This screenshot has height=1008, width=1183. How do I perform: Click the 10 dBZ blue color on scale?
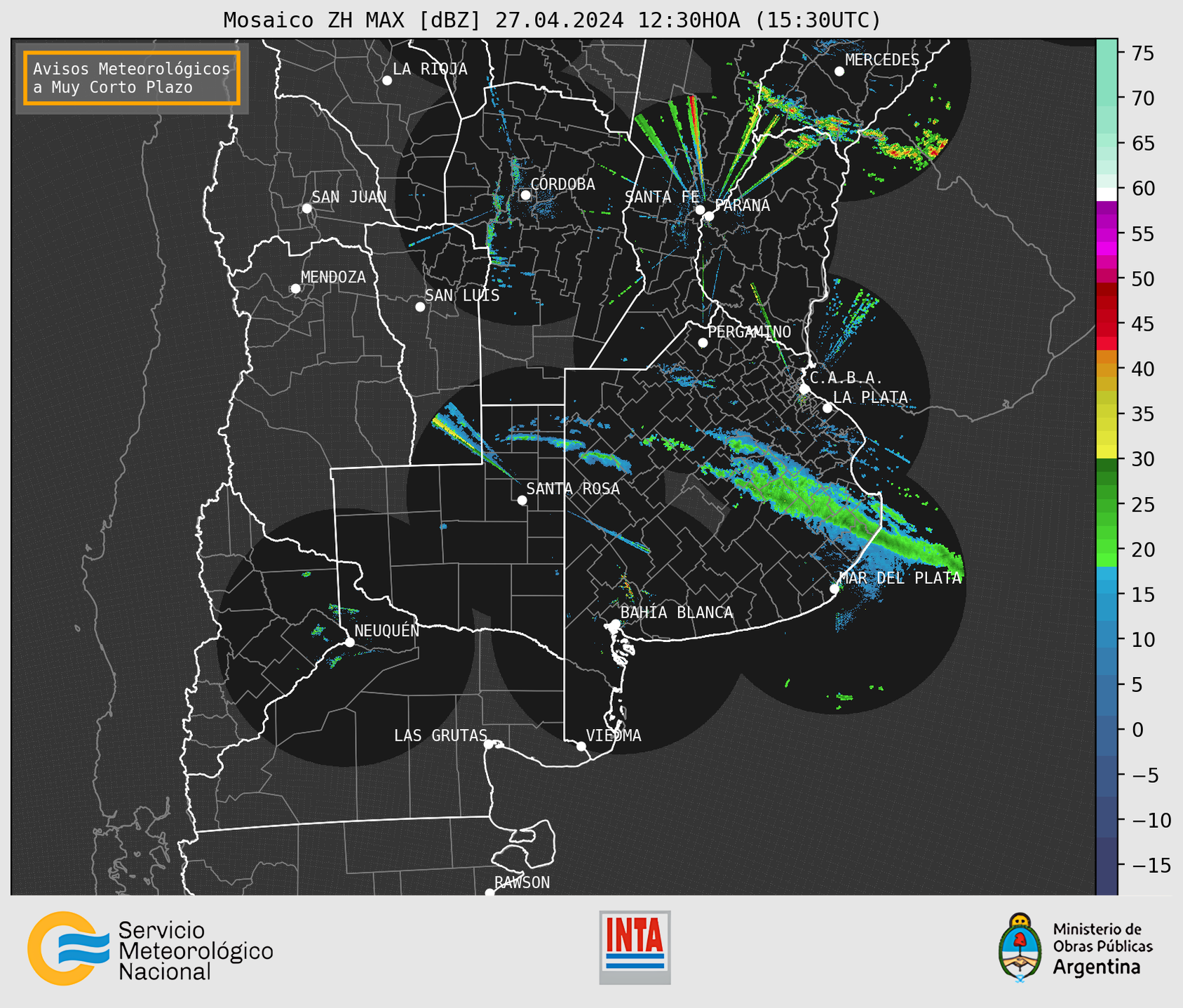pyautogui.click(x=1107, y=639)
